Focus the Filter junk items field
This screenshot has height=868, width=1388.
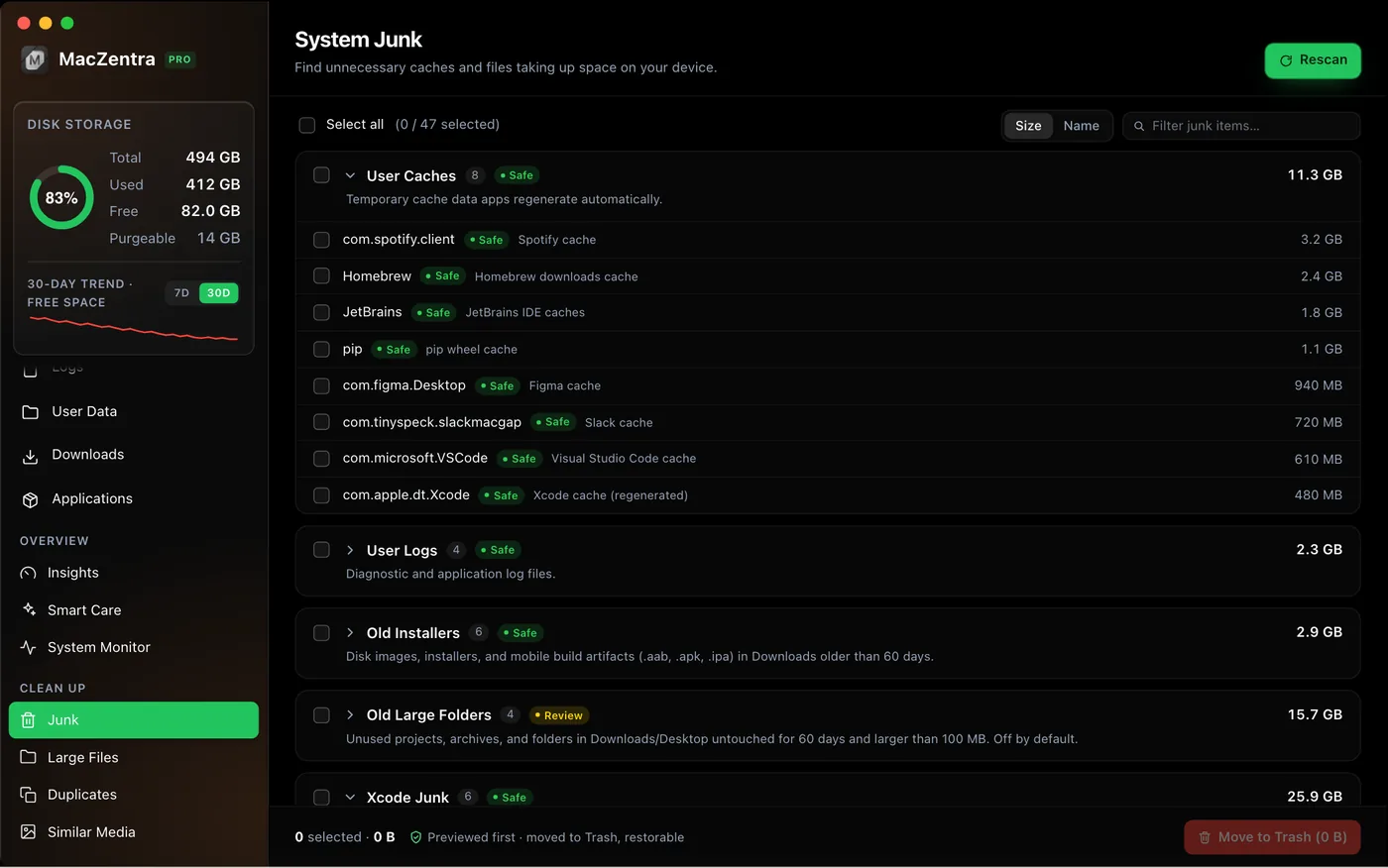pos(1241,126)
